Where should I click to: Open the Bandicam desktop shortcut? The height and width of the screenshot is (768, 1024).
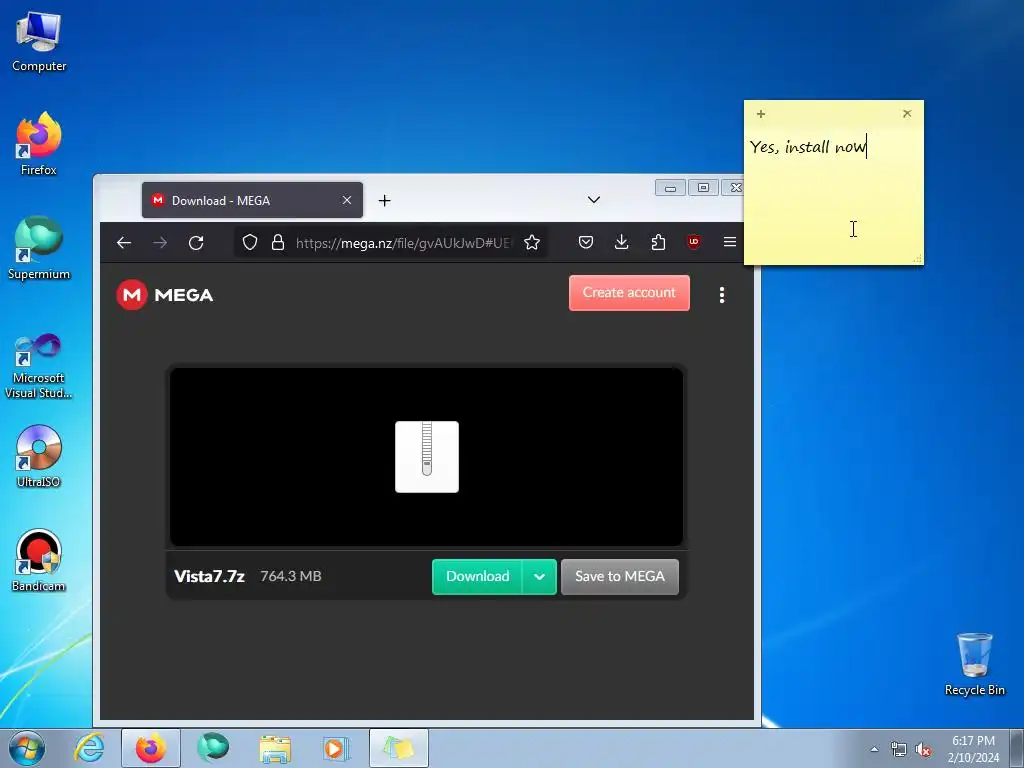coord(39,560)
